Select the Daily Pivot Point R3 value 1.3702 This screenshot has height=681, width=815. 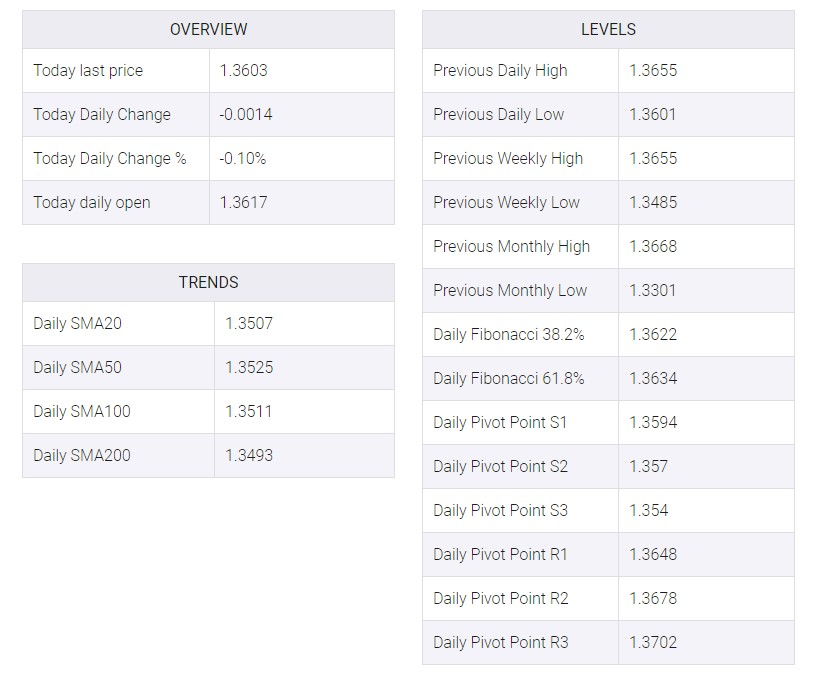click(x=653, y=643)
